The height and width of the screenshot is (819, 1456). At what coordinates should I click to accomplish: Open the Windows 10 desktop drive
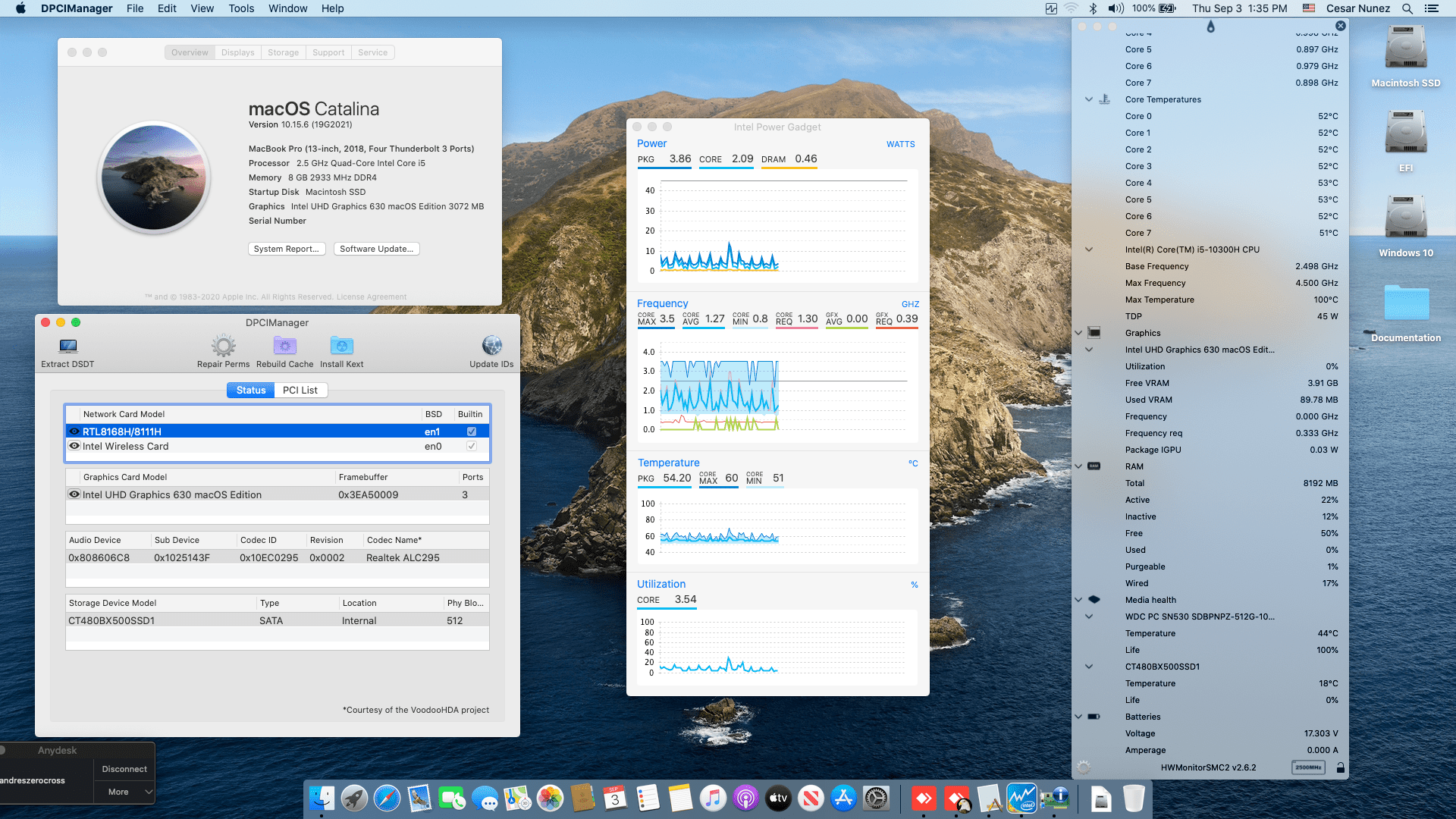coord(1405,218)
